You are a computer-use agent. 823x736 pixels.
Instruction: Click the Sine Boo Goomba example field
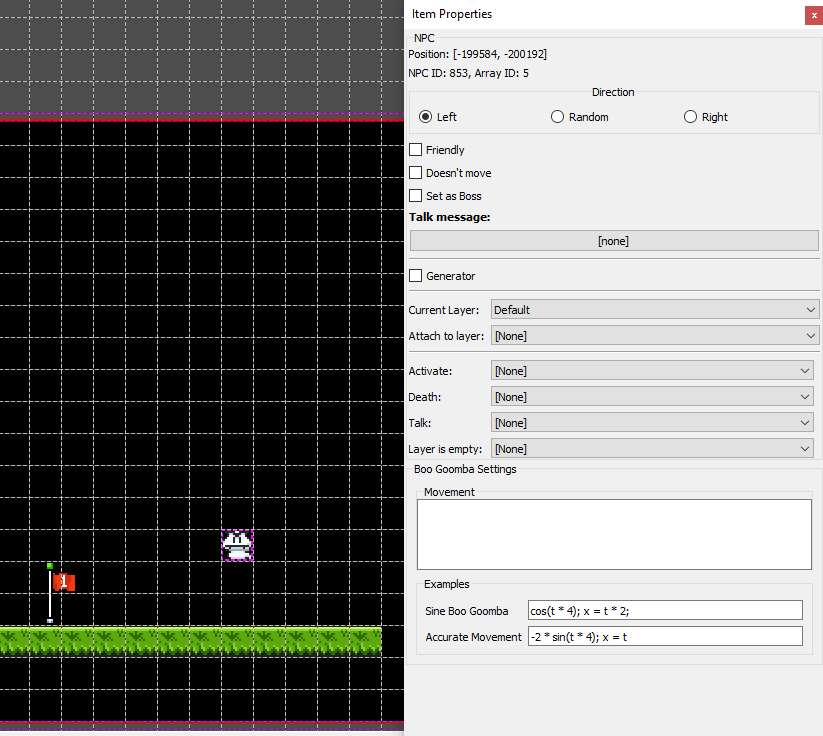(x=665, y=611)
